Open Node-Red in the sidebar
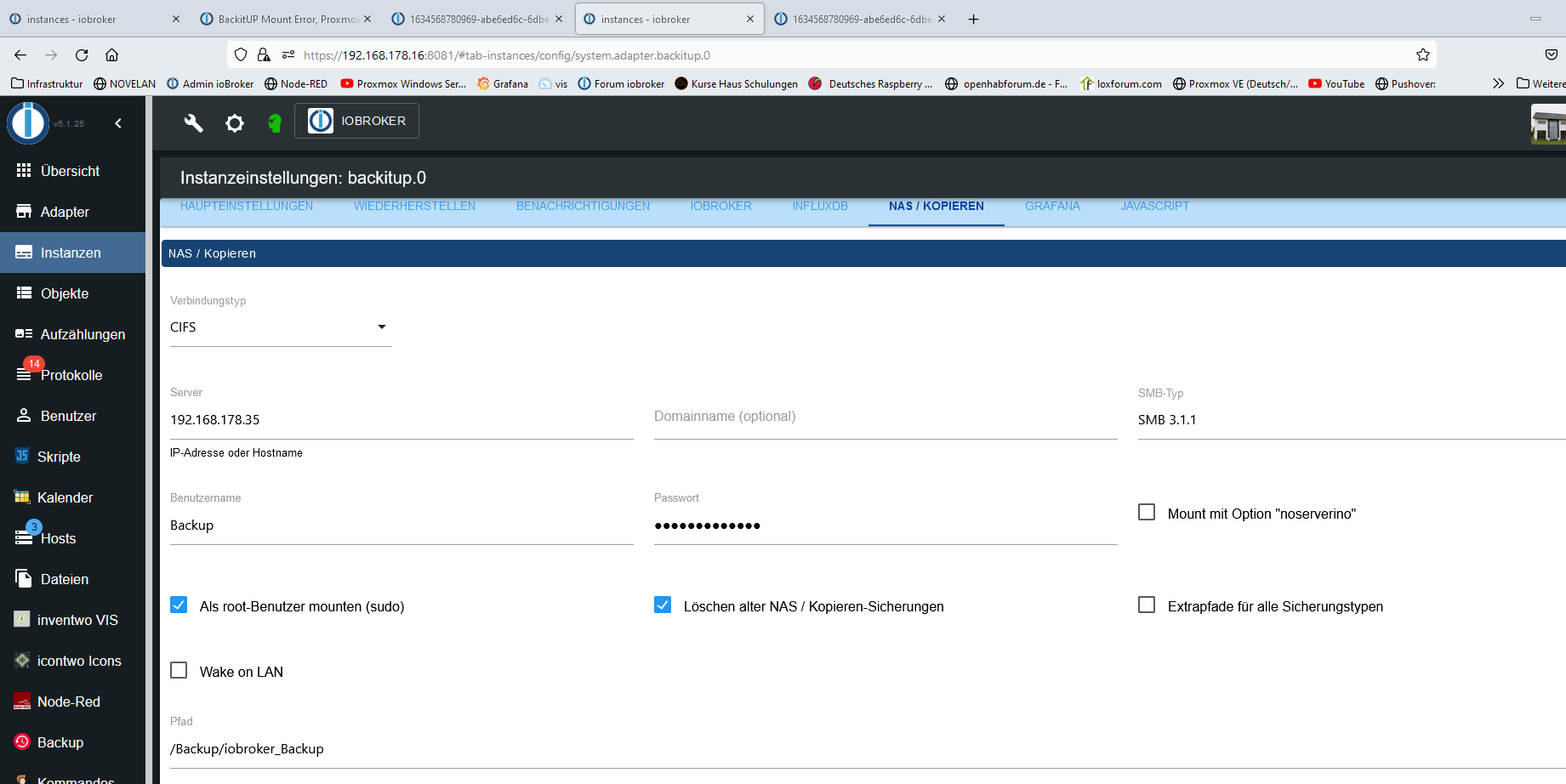The width and height of the screenshot is (1566, 784). point(73,702)
